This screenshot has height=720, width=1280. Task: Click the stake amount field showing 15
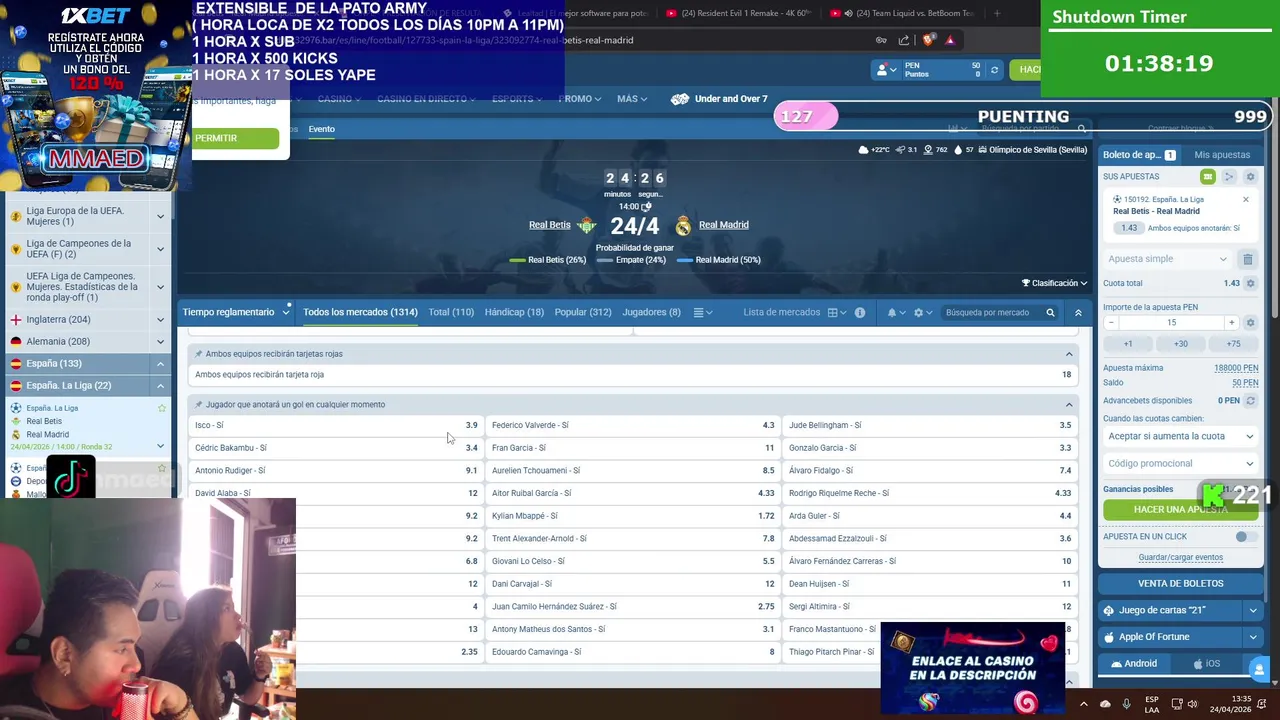click(1171, 323)
